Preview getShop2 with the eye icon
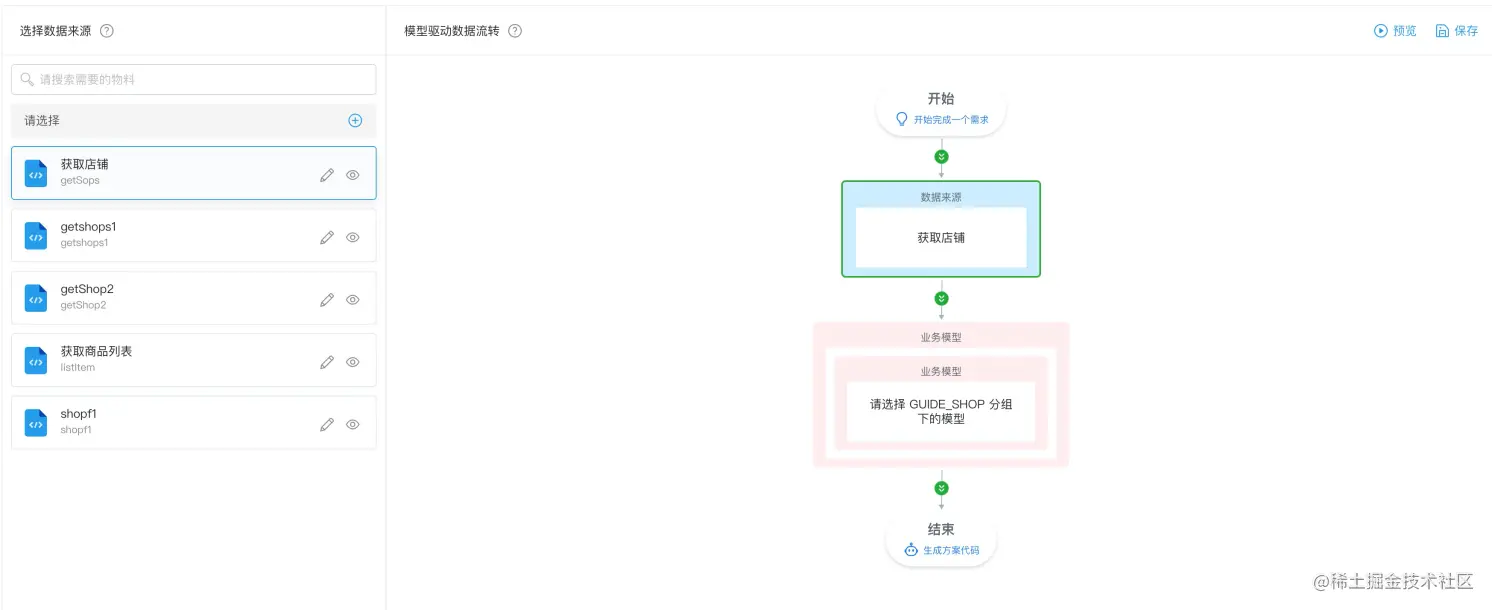The image size is (1492, 610). (353, 300)
